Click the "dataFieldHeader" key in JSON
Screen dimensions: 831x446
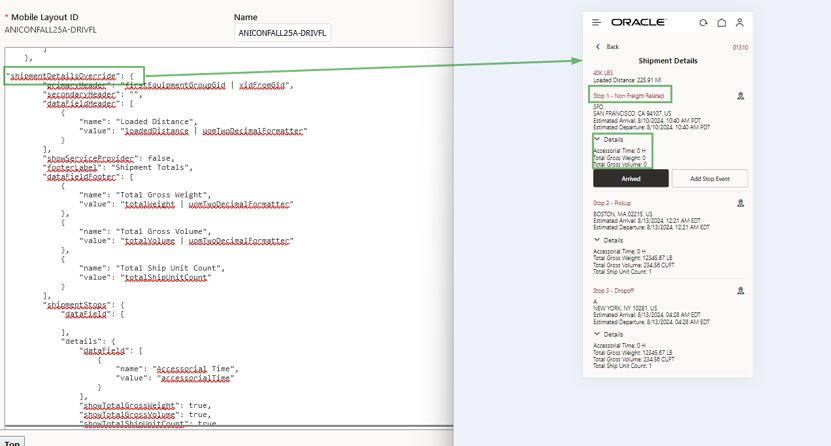(x=82, y=104)
